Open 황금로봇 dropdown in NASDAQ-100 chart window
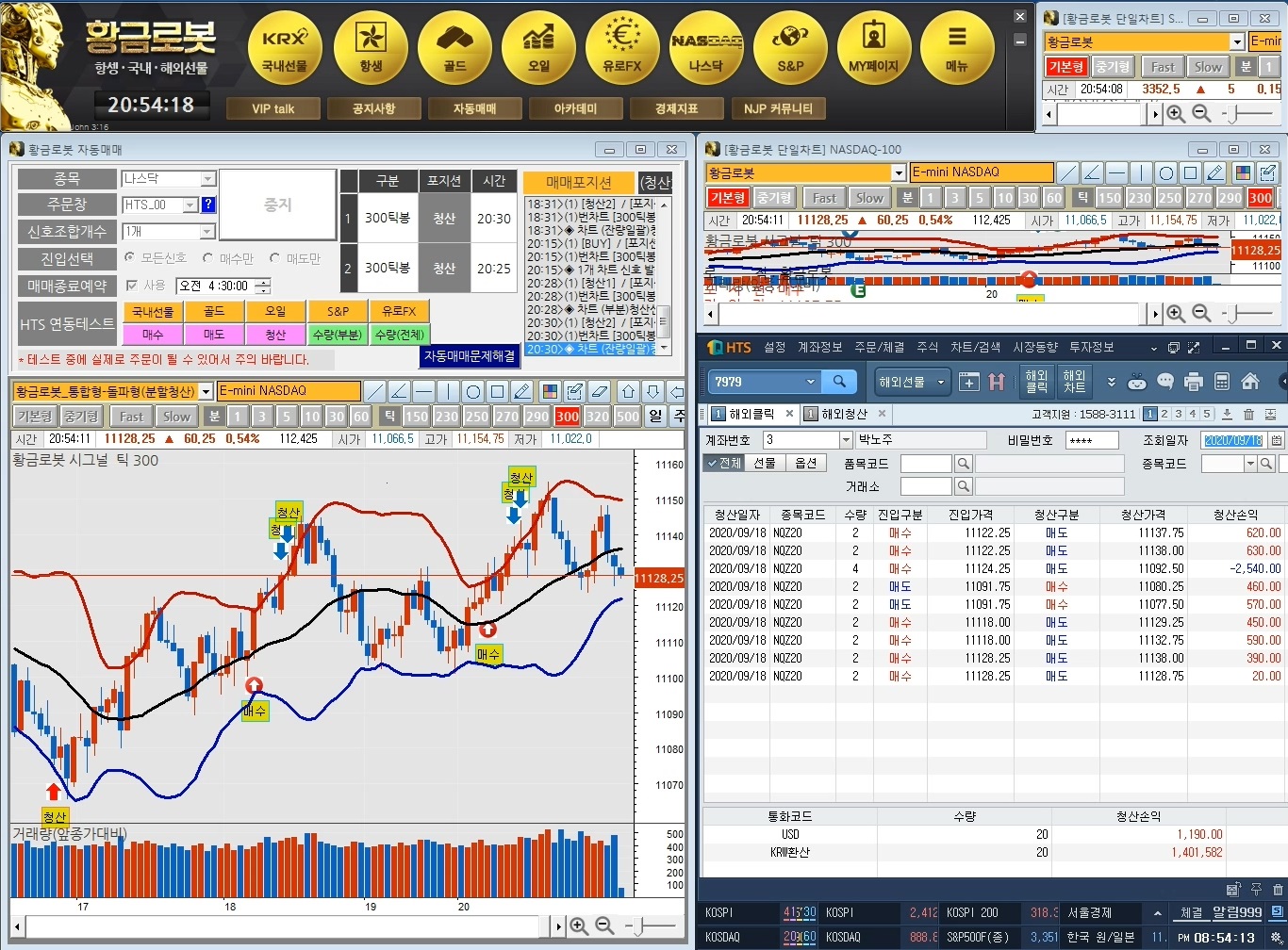 [899, 172]
